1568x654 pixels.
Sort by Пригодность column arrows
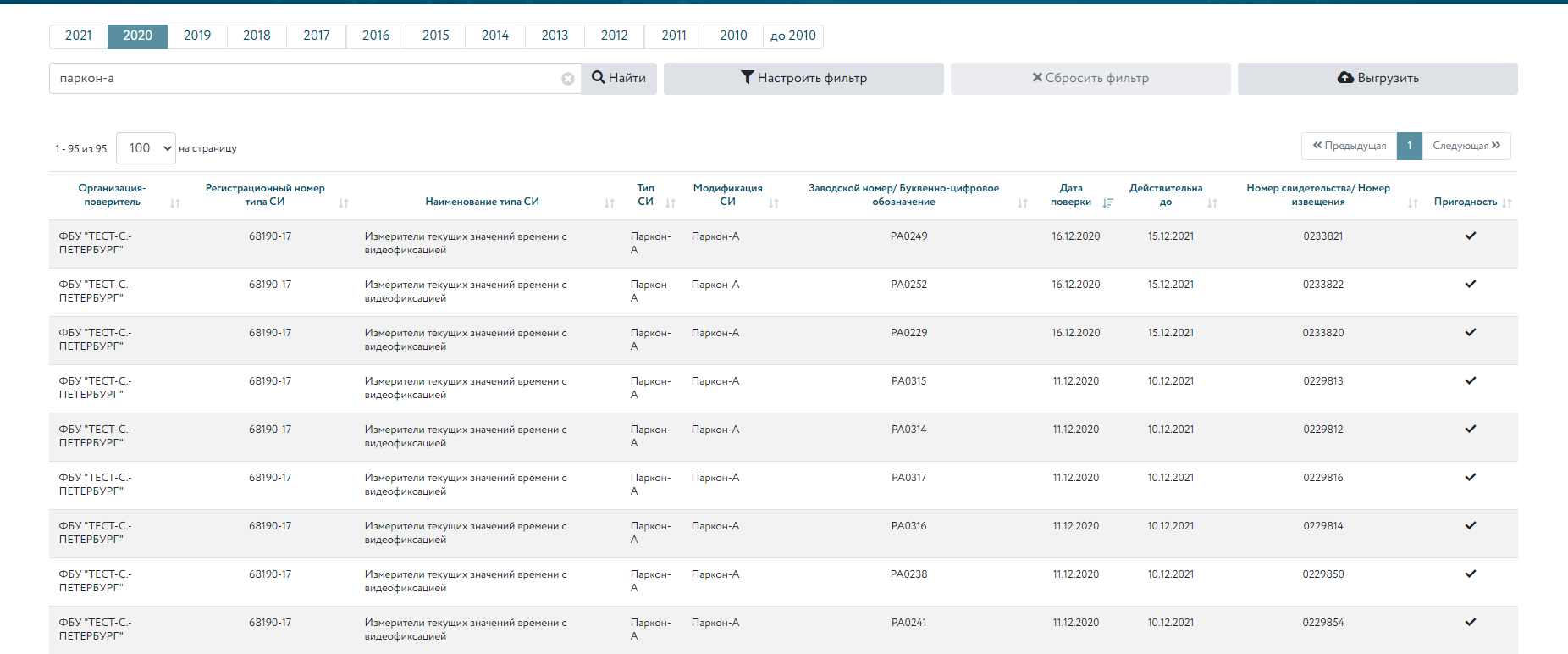1507,203
